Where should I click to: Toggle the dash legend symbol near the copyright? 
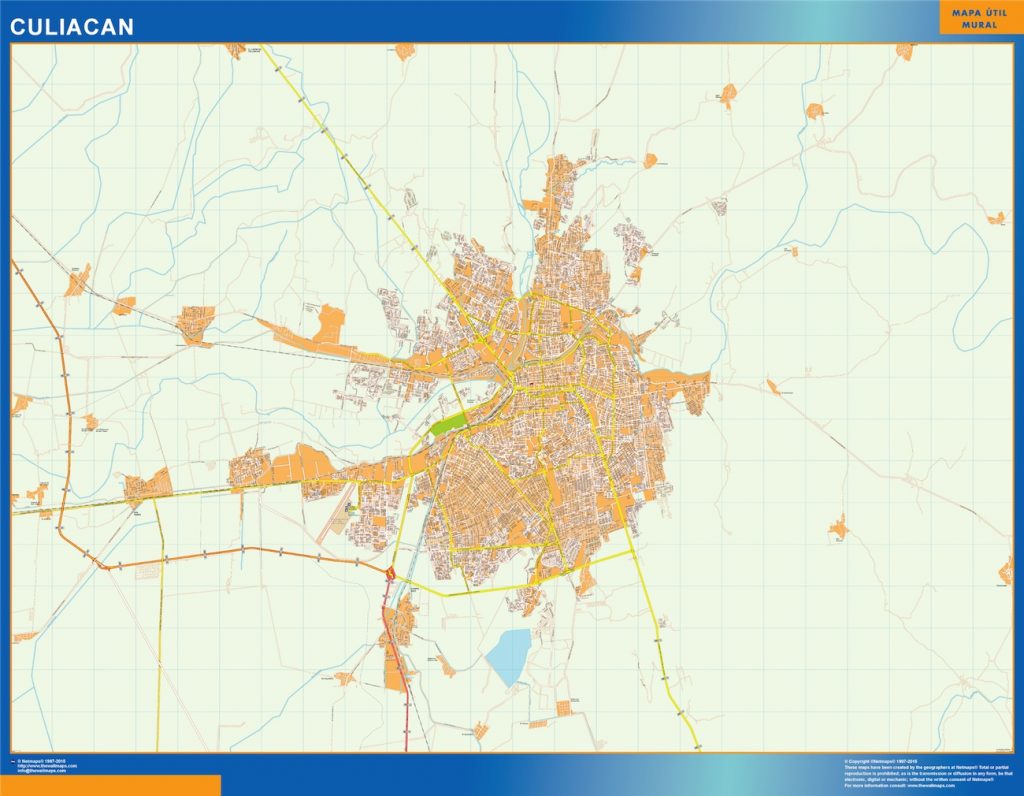[x=13, y=763]
